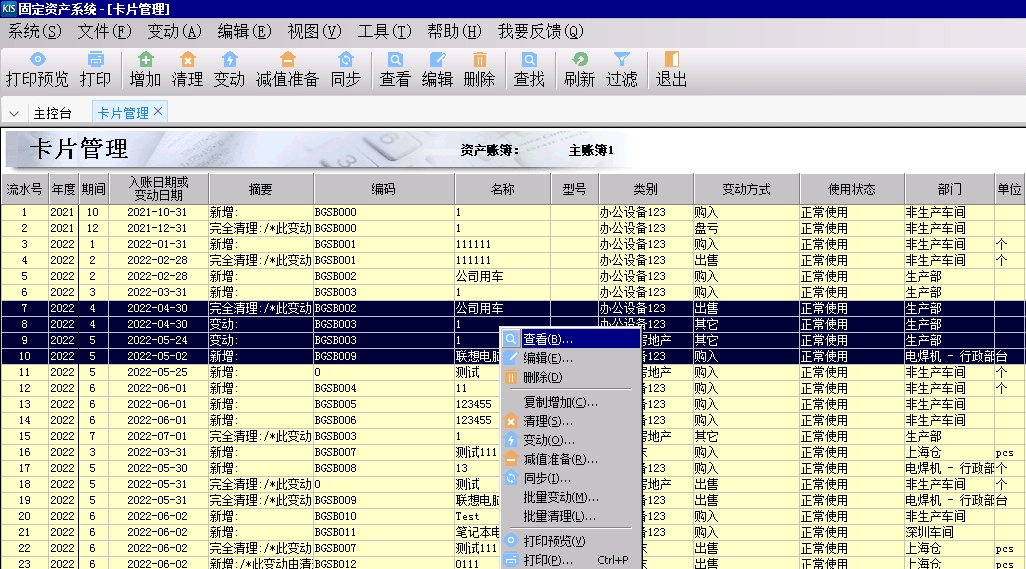1026x569 pixels.
Task: Click the 流水号 column header
Action: 24,189
